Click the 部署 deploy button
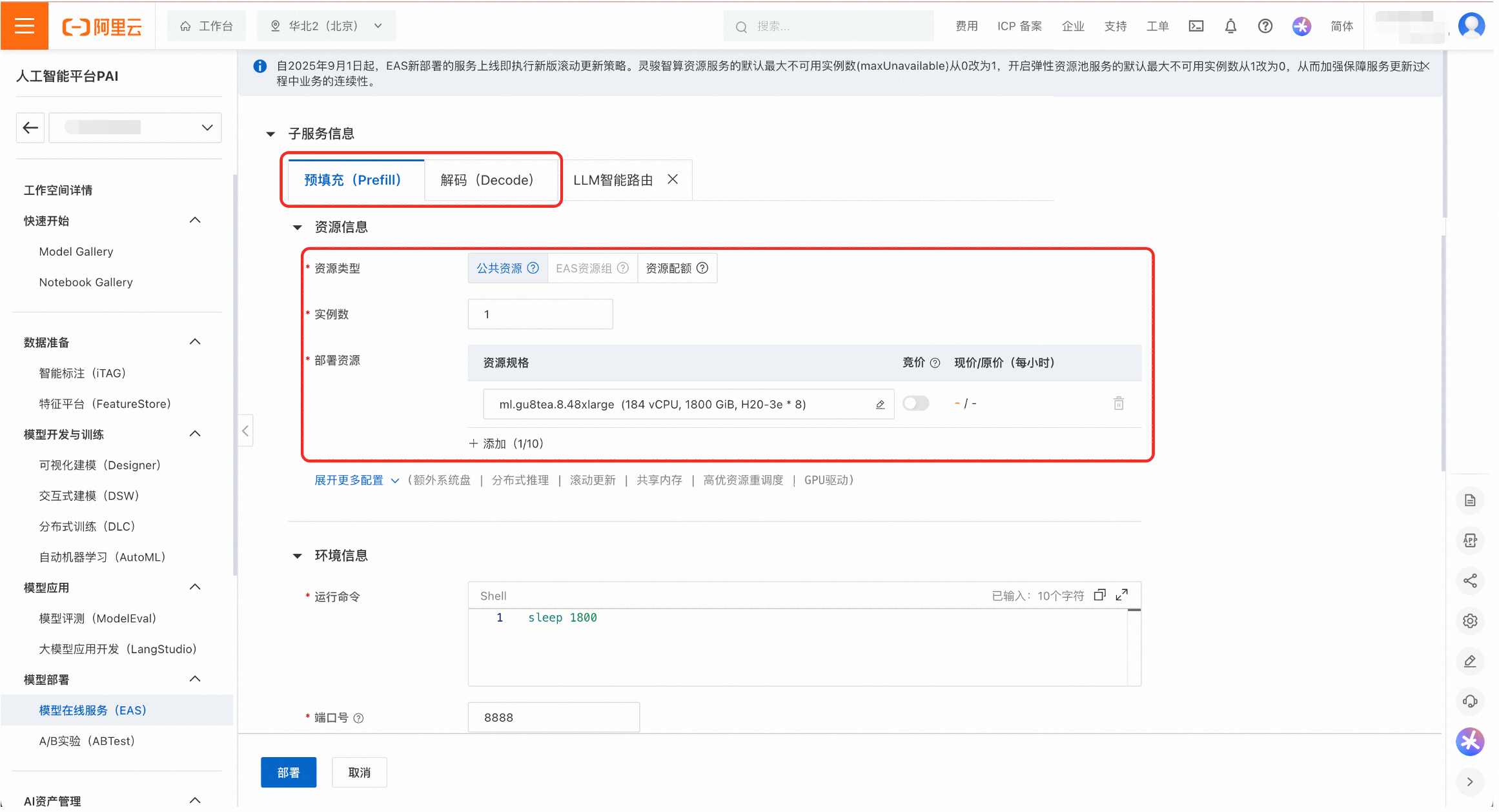Screen dimensions: 1499x812 point(288,773)
